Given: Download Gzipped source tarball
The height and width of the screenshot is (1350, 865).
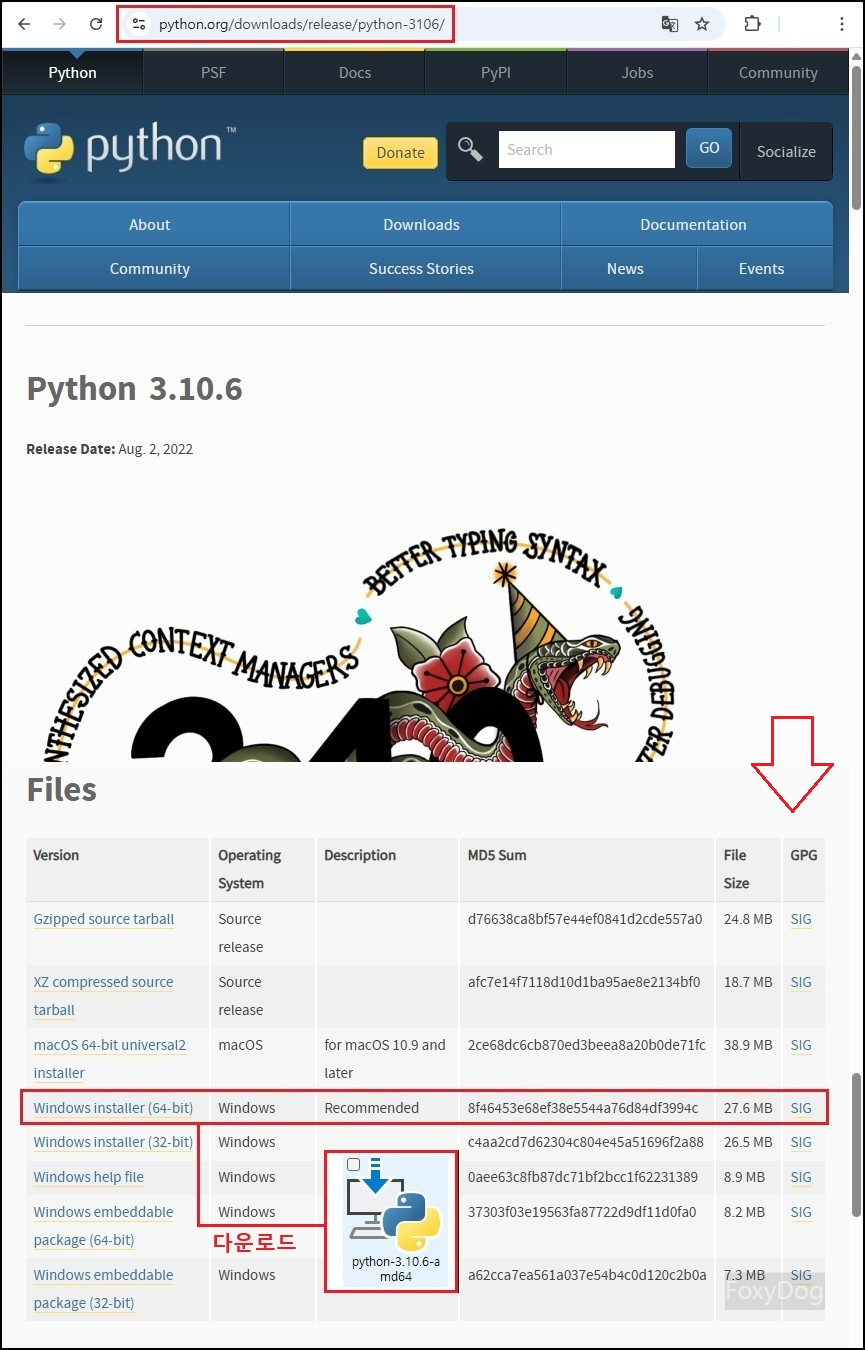Looking at the screenshot, I should coord(104,919).
